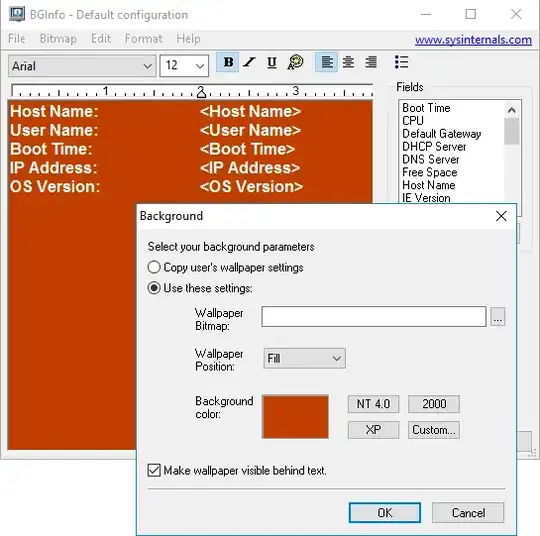Open the Bitmap menu
This screenshot has width=540, height=536.
pyautogui.click(x=58, y=39)
